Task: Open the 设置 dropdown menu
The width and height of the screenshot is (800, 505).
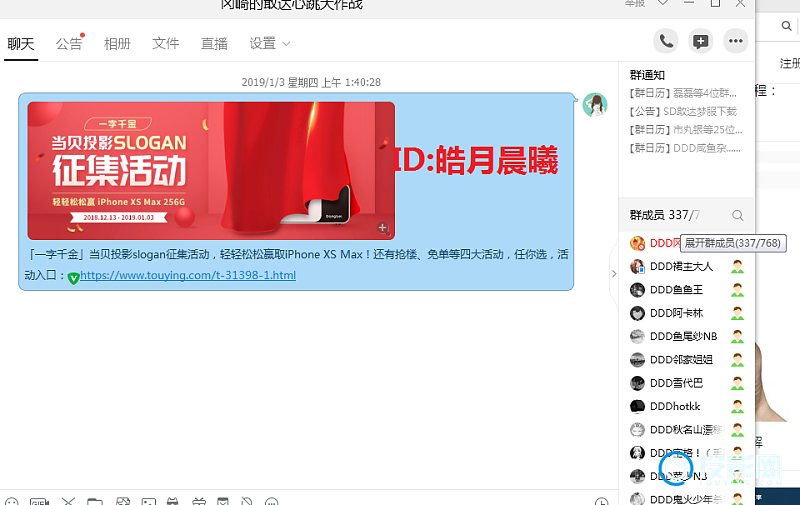Action: click(x=269, y=44)
